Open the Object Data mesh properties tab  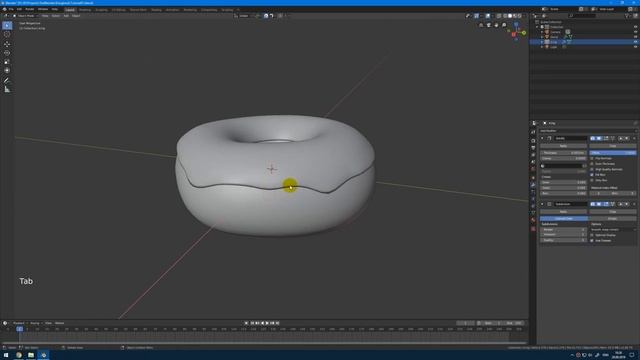(x=533, y=213)
